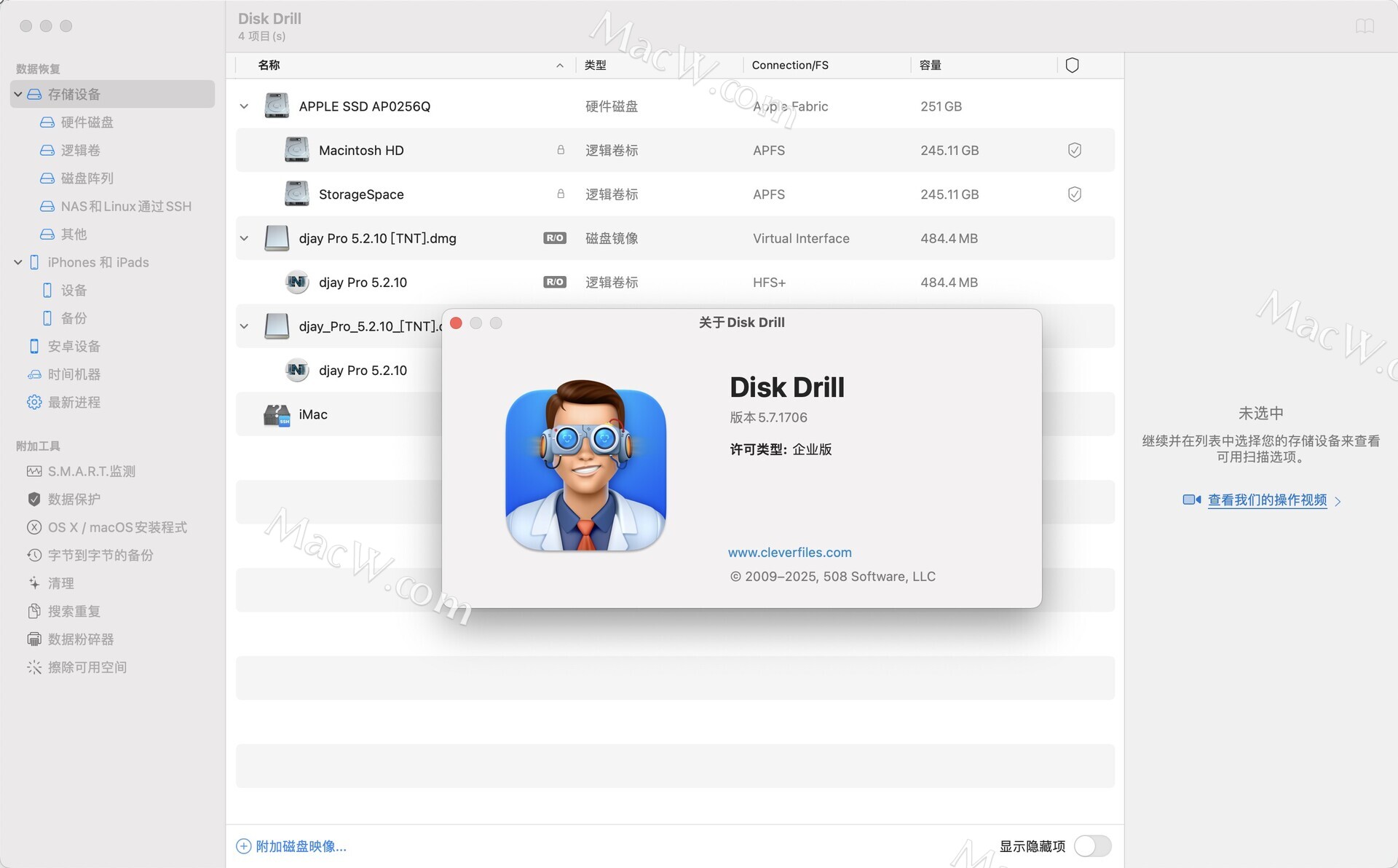Click the shield column header icon
The image size is (1398, 868).
(x=1072, y=66)
